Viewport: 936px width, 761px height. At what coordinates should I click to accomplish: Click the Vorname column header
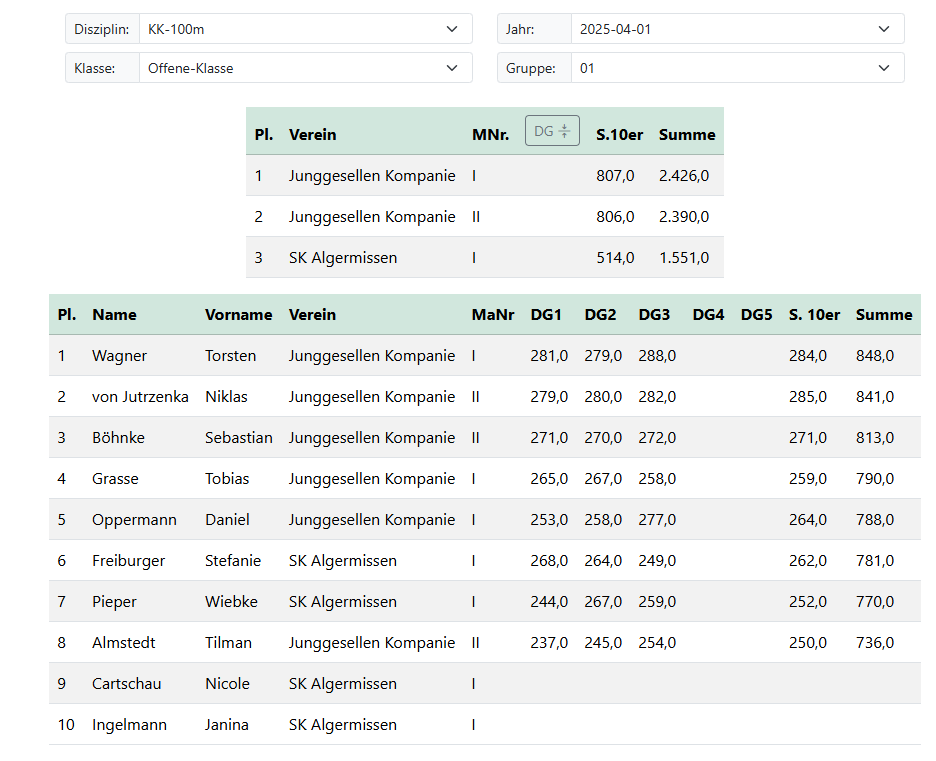click(238, 314)
